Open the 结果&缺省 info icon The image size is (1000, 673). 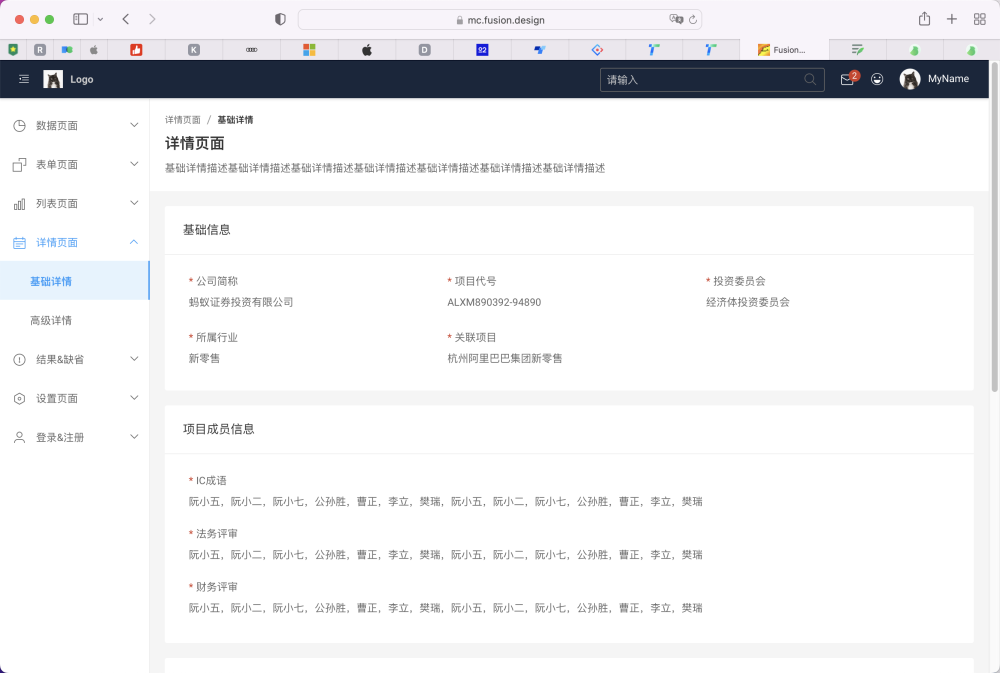pyautogui.click(x=18, y=358)
